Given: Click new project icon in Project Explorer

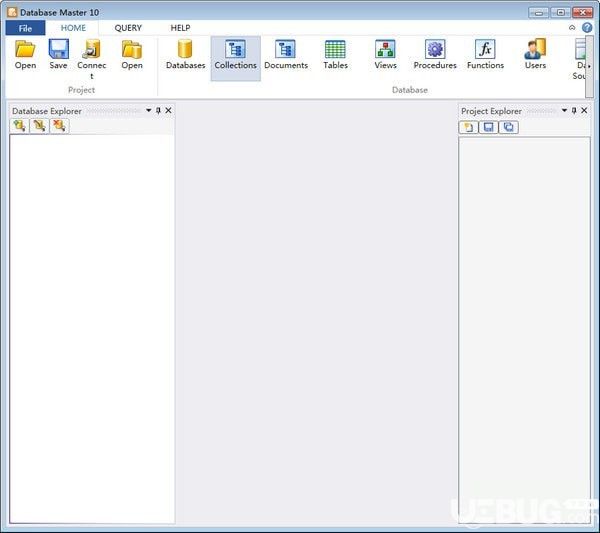Looking at the screenshot, I should (468, 127).
